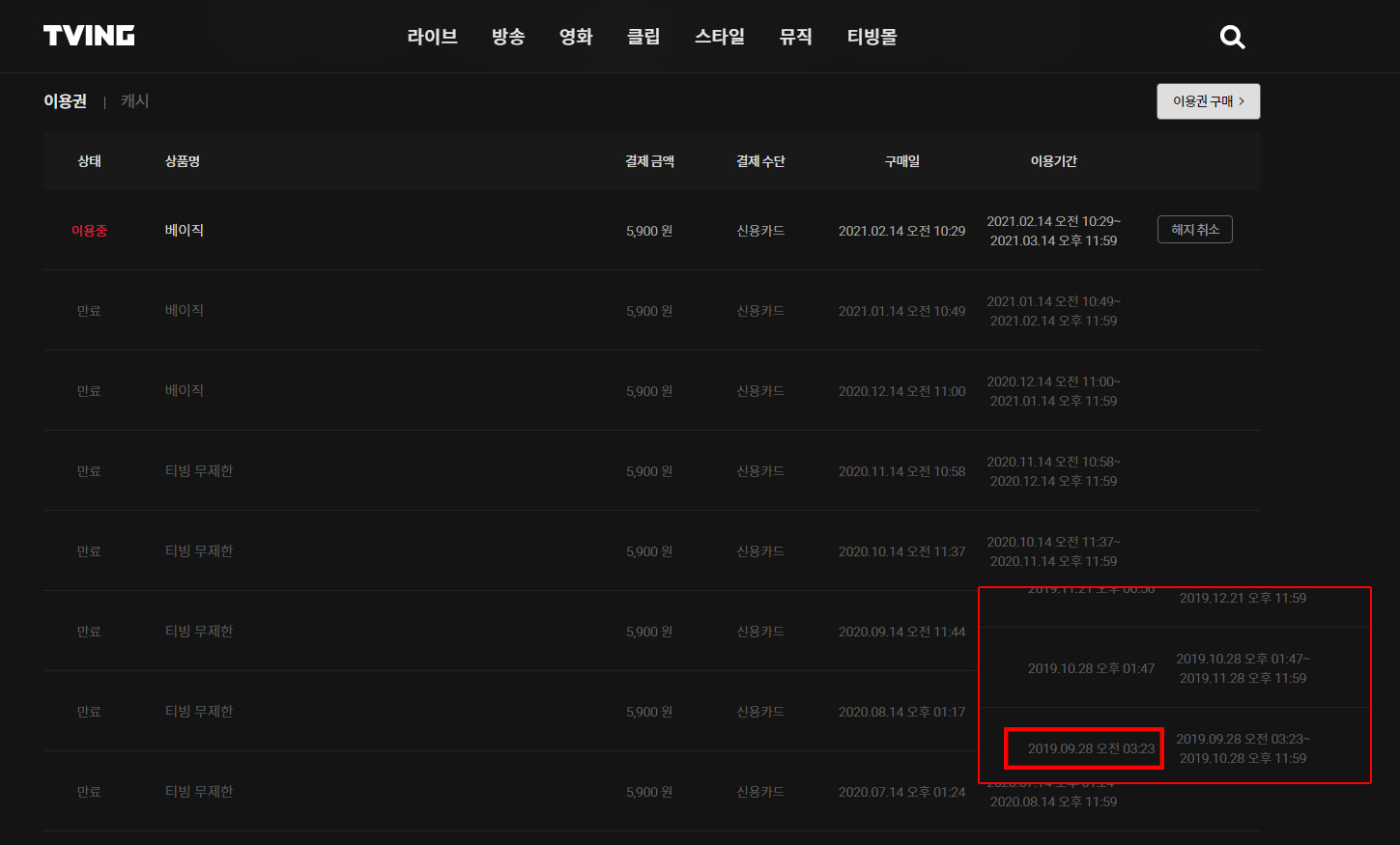1400x845 pixels.
Task: Select 베이직 in the 2020.12.14 purchase row
Action: point(185,390)
